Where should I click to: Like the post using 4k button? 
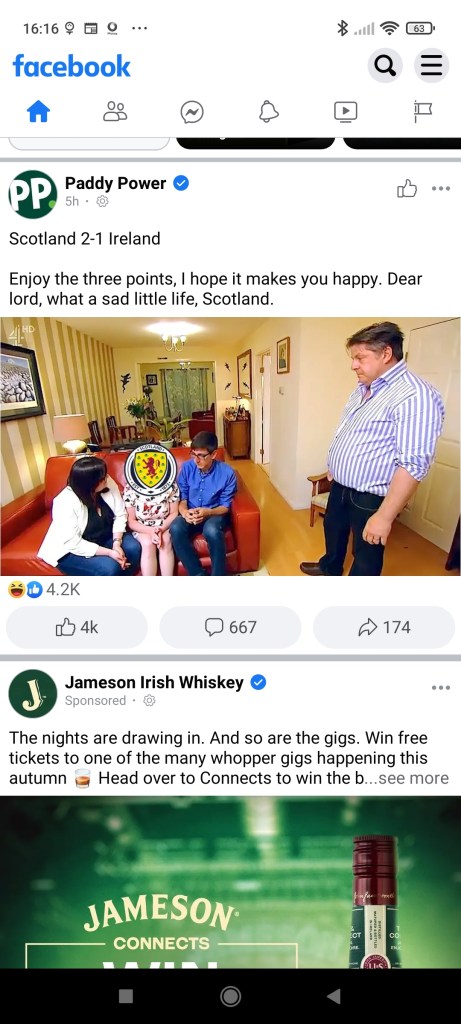(77, 627)
